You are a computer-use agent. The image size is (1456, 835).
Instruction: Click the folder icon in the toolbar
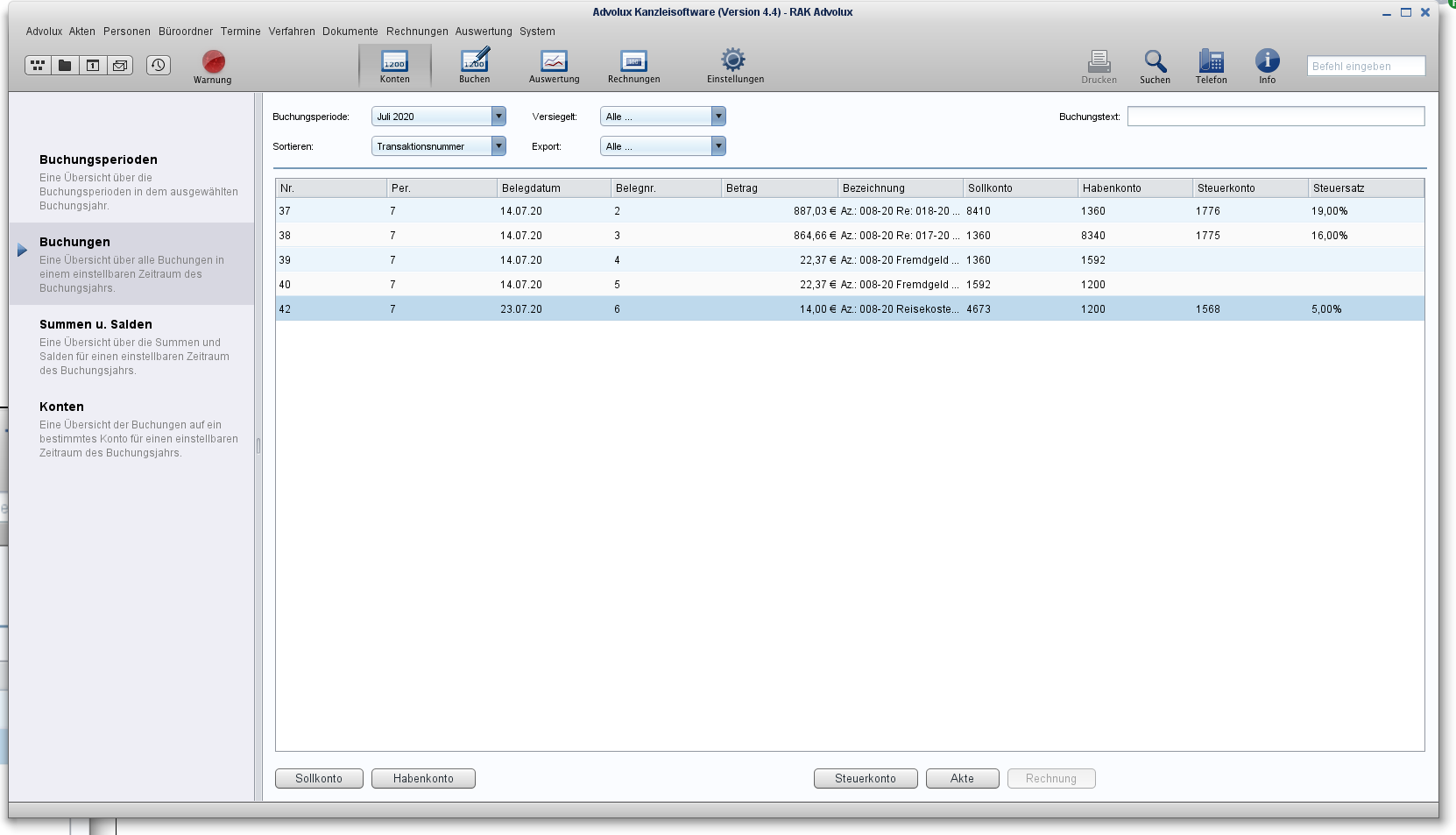coord(65,65)
